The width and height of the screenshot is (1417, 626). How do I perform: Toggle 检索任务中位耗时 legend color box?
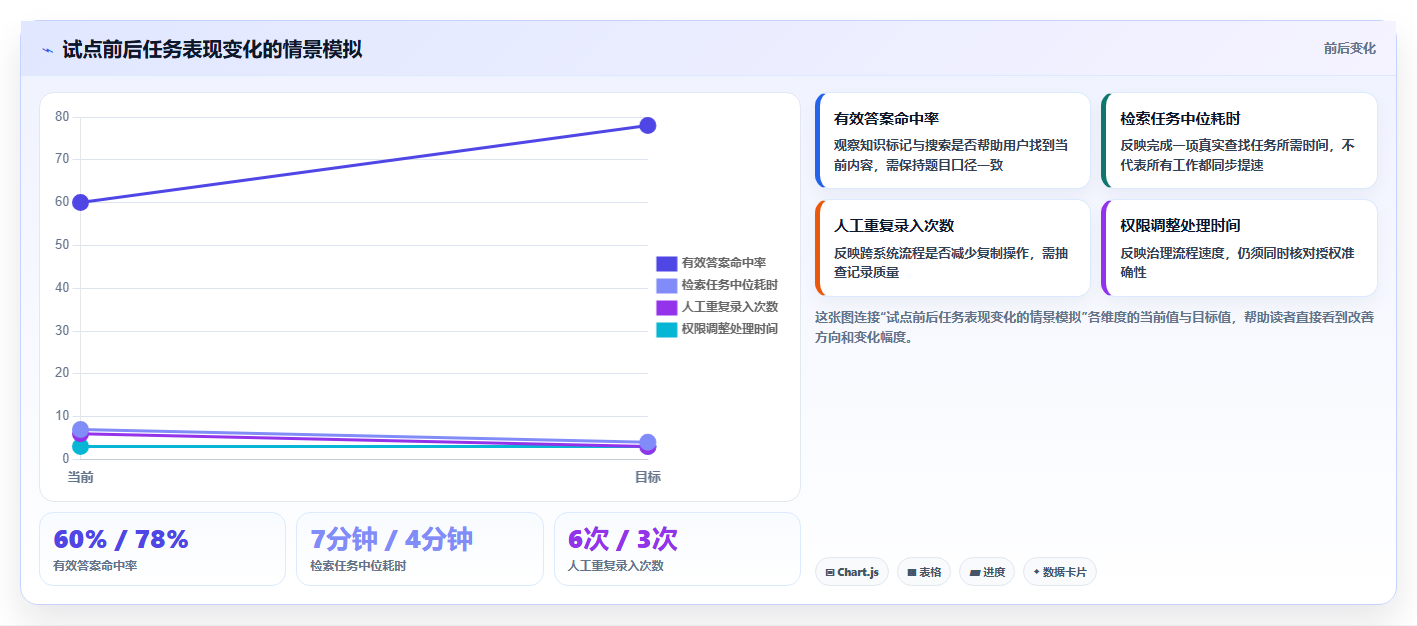(666, 285)
